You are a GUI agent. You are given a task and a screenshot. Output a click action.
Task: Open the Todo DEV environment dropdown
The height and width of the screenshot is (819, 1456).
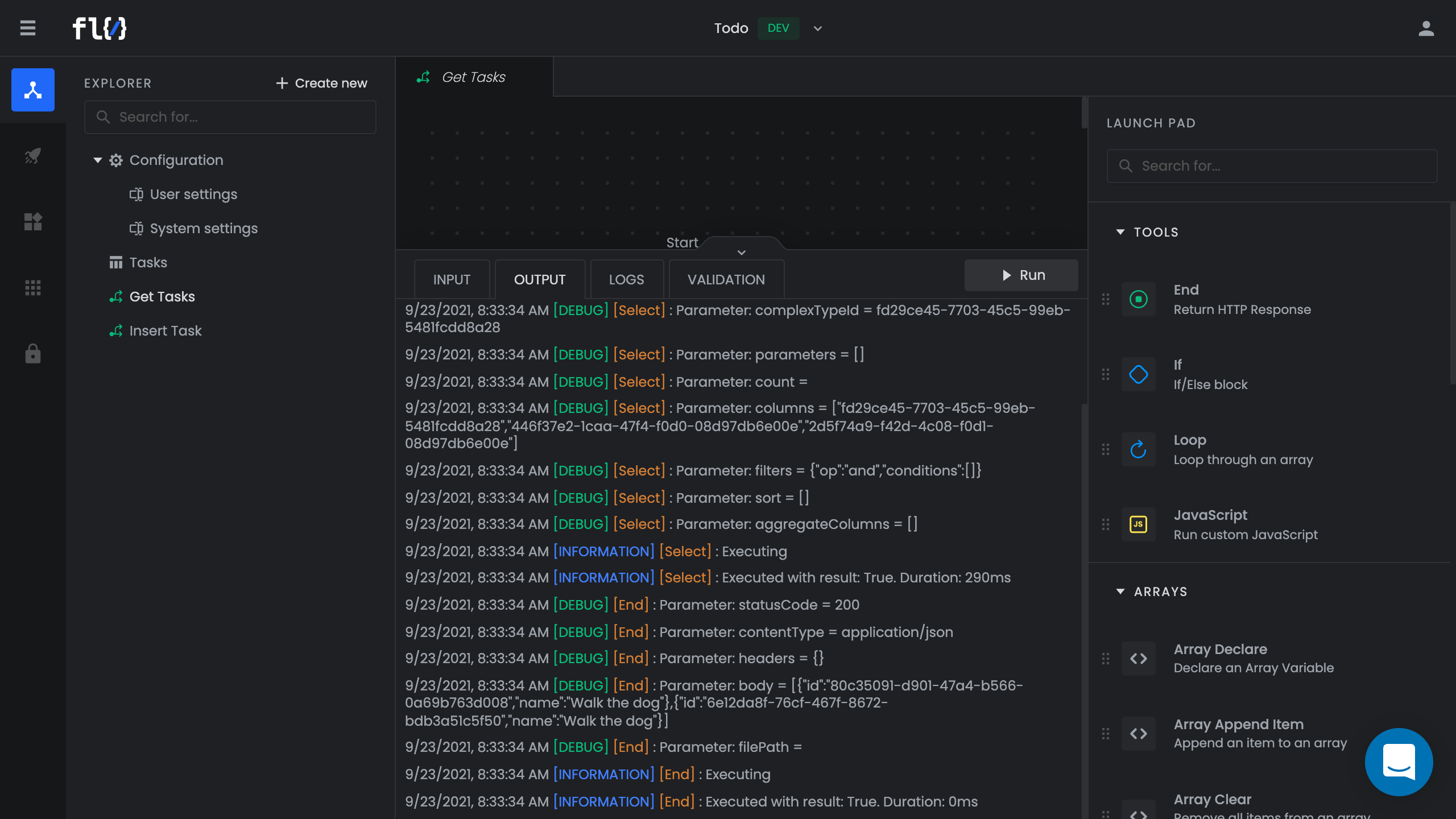[x=818, y=28]
